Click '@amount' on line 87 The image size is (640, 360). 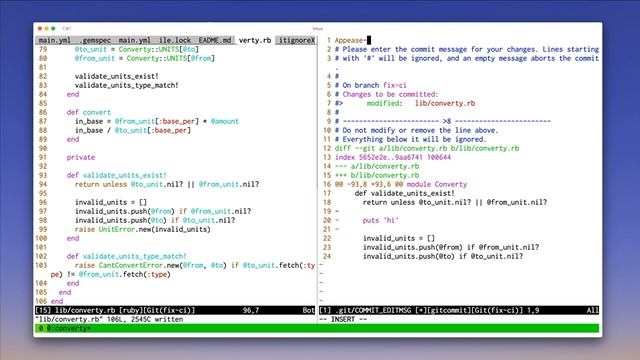224,121
